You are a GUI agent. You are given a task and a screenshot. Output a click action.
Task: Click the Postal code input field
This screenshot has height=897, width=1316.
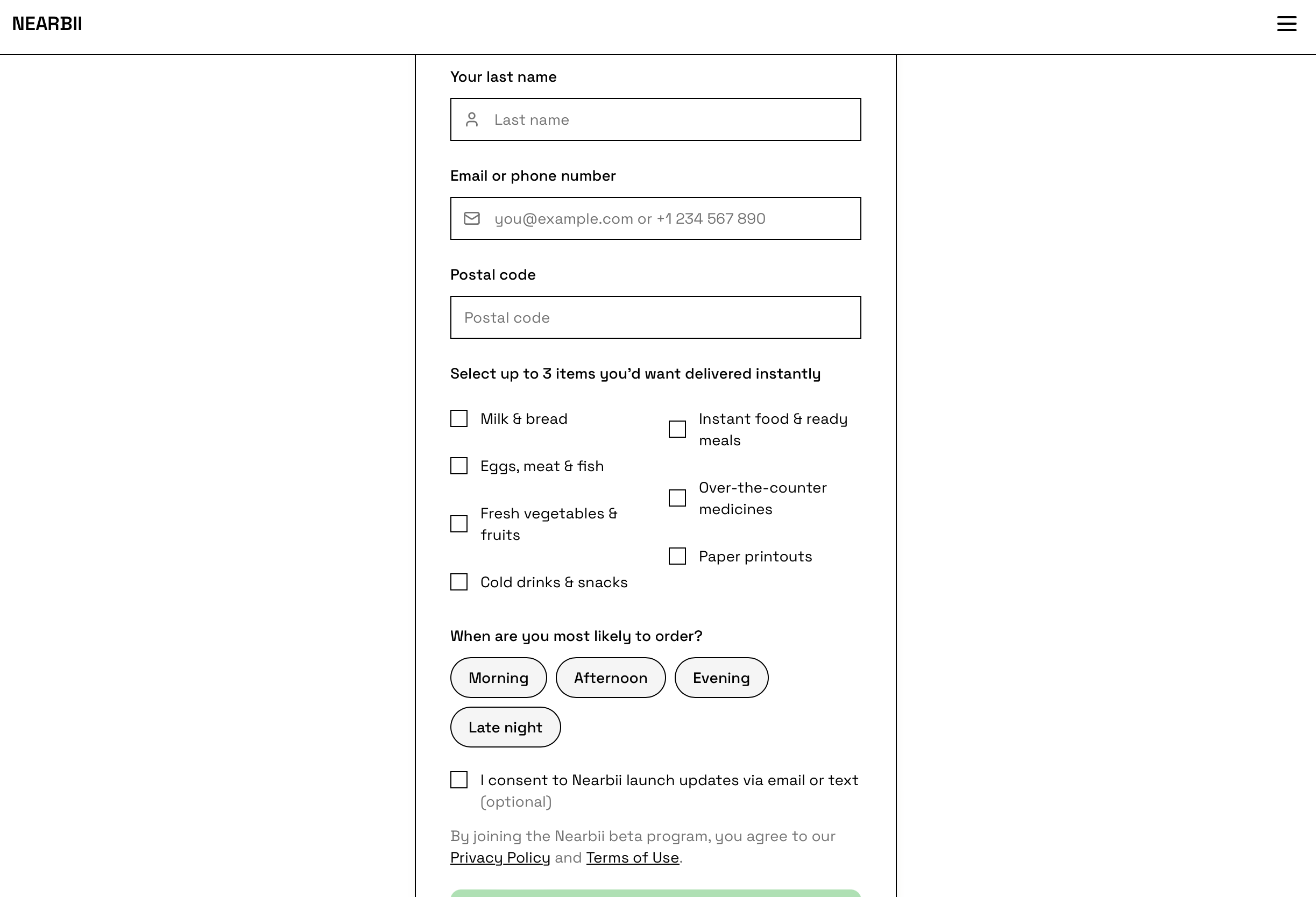coord(655,317)
